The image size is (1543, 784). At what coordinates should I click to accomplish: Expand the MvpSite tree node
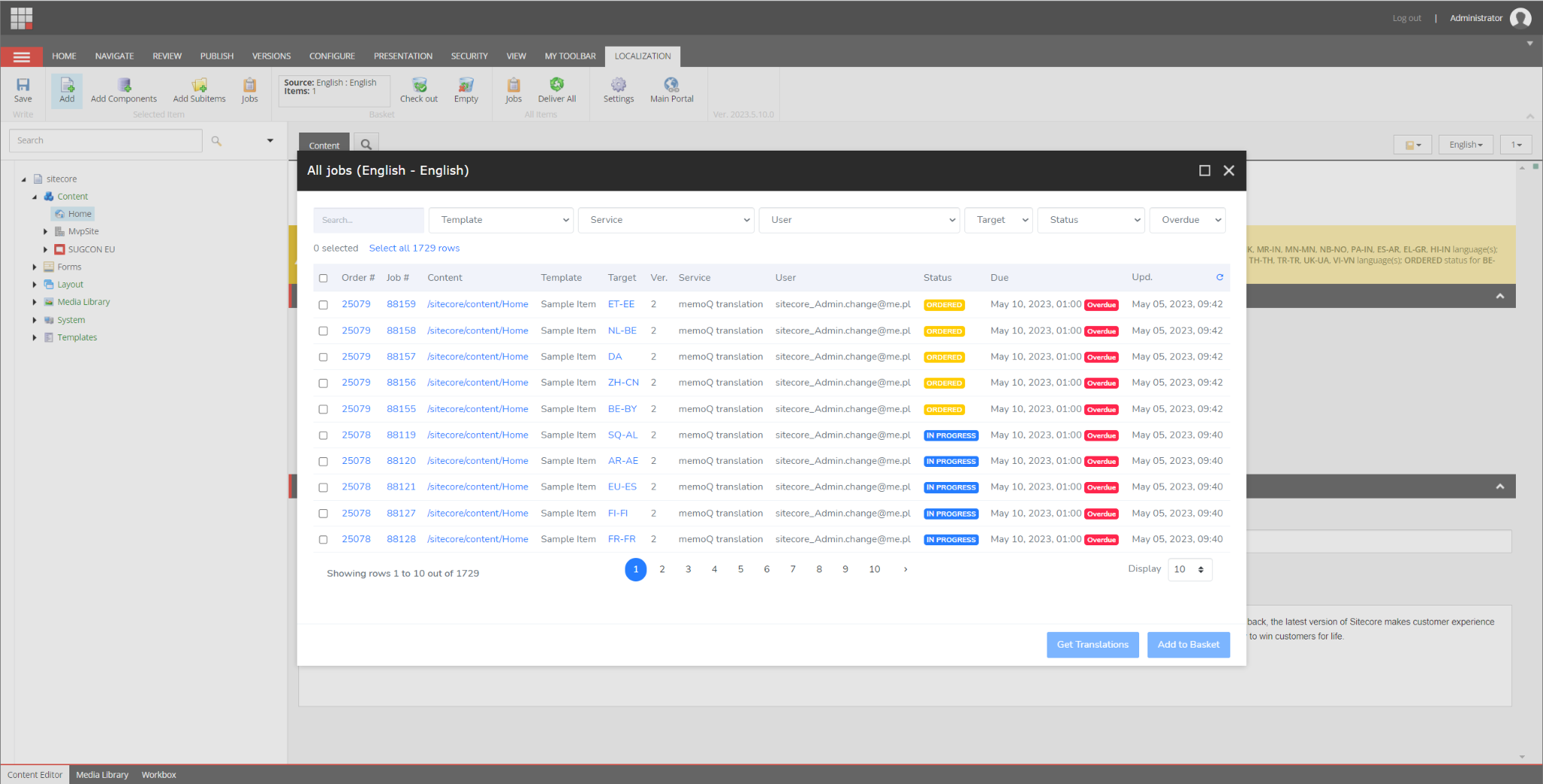tap(45, 232)
